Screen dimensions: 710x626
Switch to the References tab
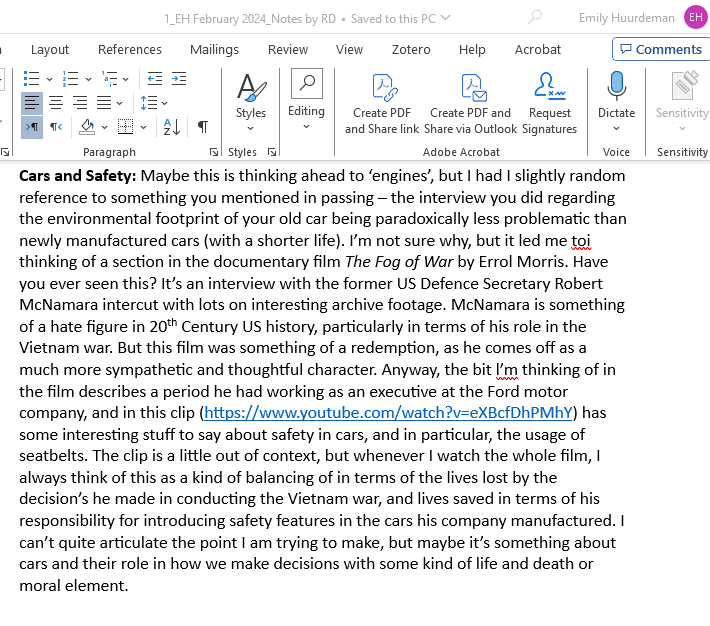pyautogui.click(x=129, y=49)
